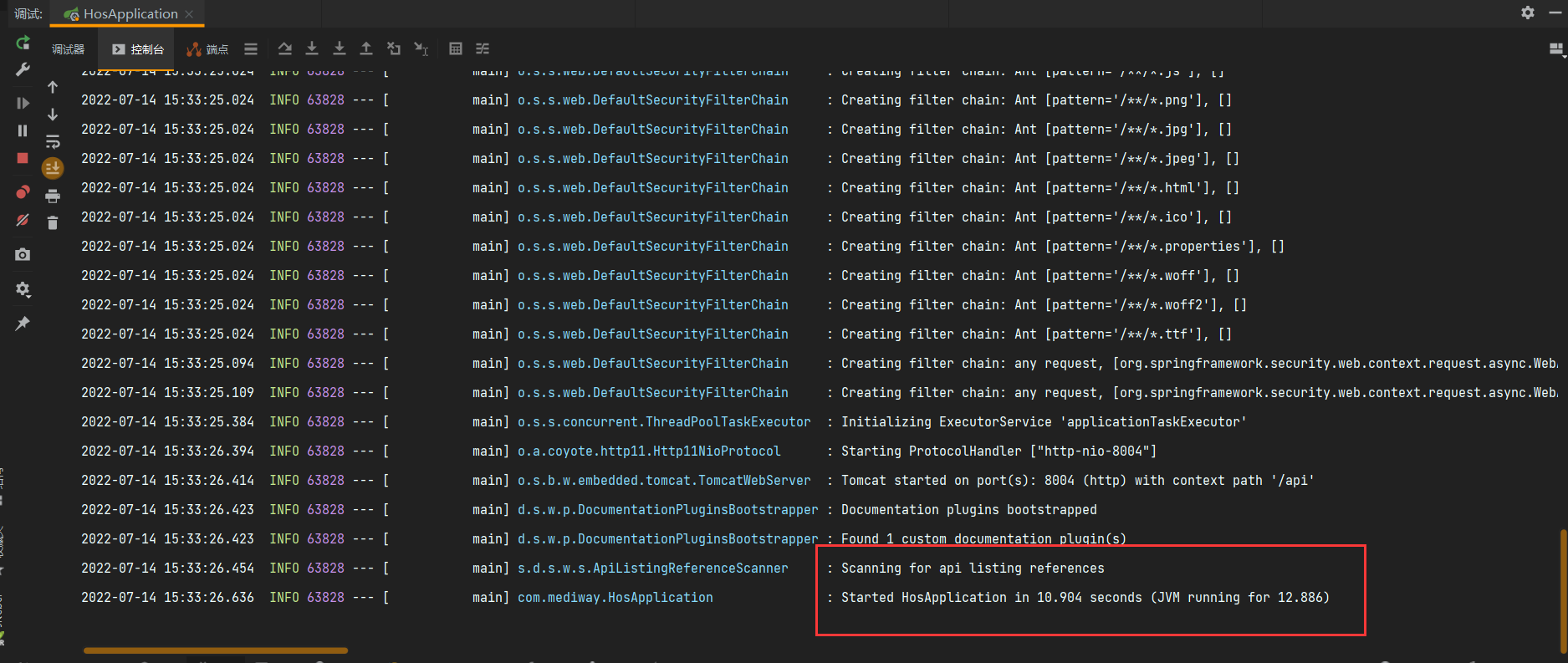The height and width of the screenshot is (663, 1568).
Task: Click com.mediway.HosApplication logger text in log
Action: pyautogui.click(x=615, y=597)
